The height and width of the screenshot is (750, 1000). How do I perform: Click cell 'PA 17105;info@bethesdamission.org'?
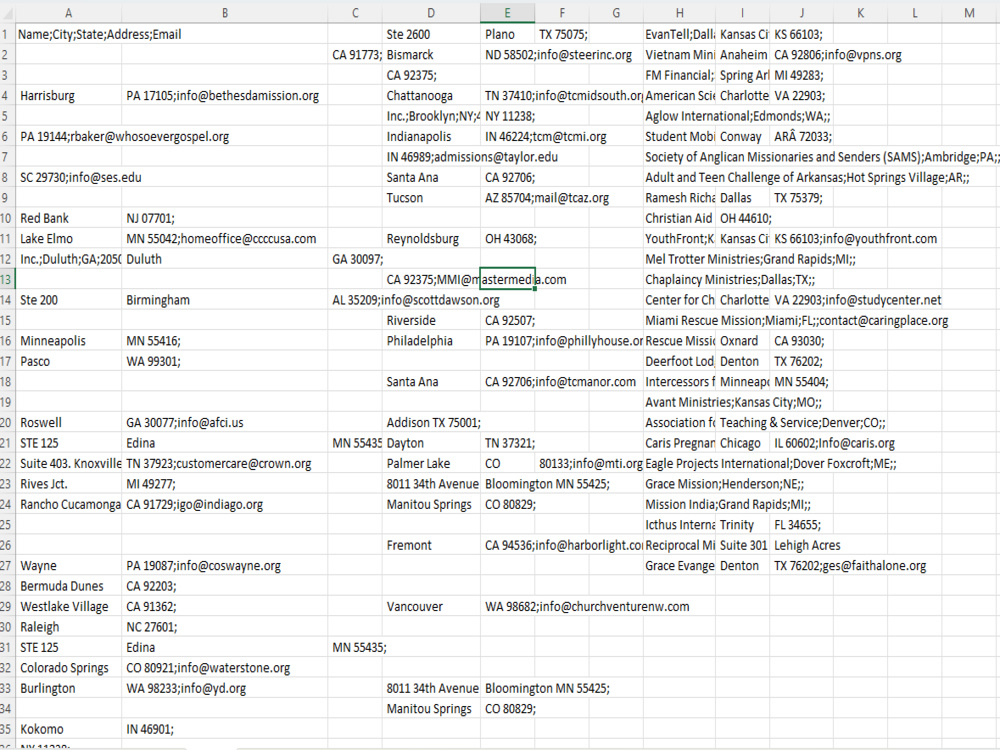click(224, 96)
